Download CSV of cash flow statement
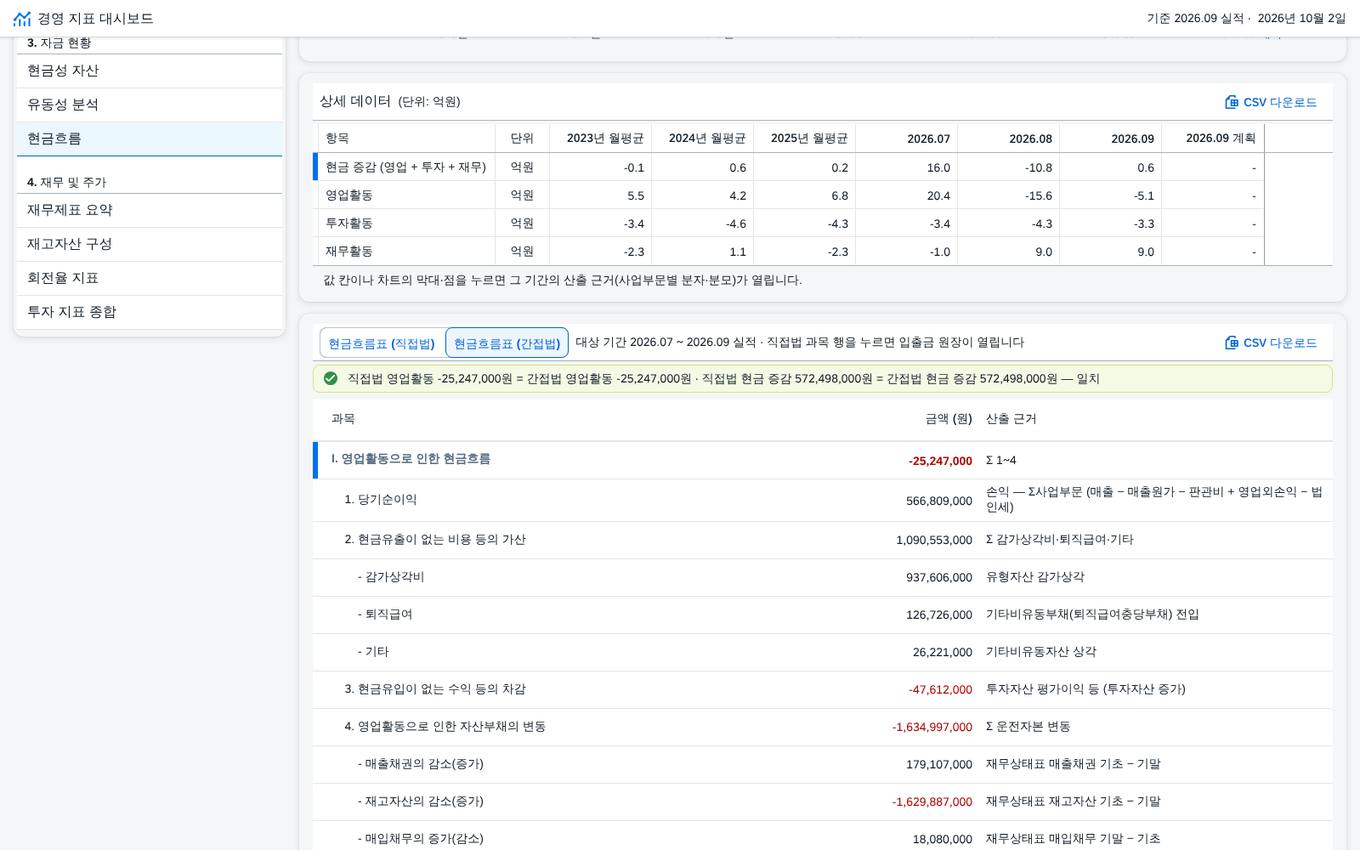The height and width of the screenshot is (850, 1360). (x=1271, y=343)
